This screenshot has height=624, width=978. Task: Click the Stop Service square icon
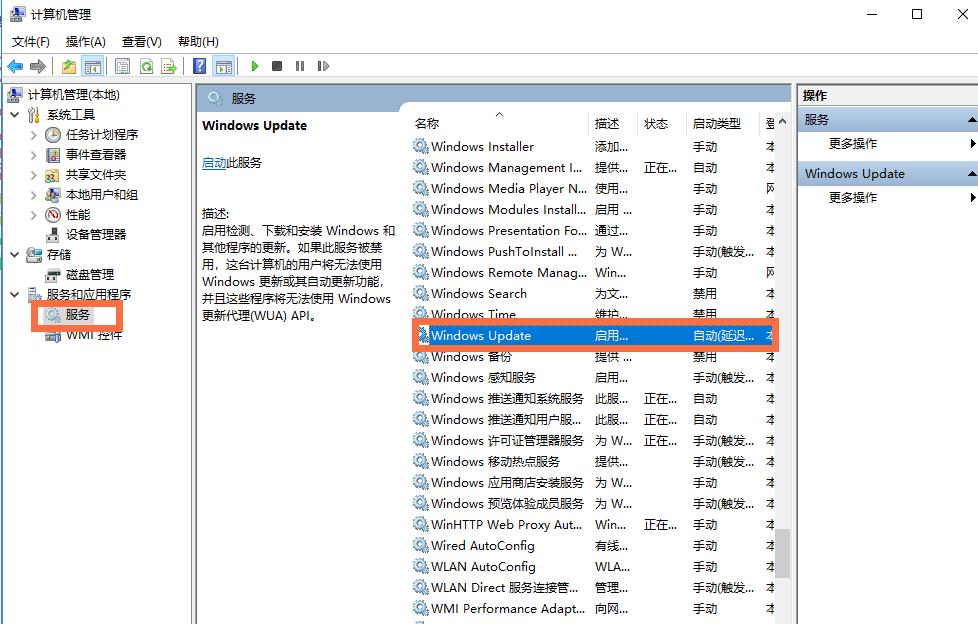click(277, 66)
